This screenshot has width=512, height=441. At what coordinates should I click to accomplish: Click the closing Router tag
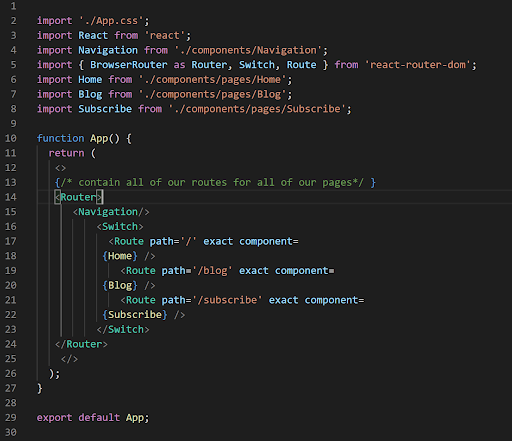tap(81, 344)
